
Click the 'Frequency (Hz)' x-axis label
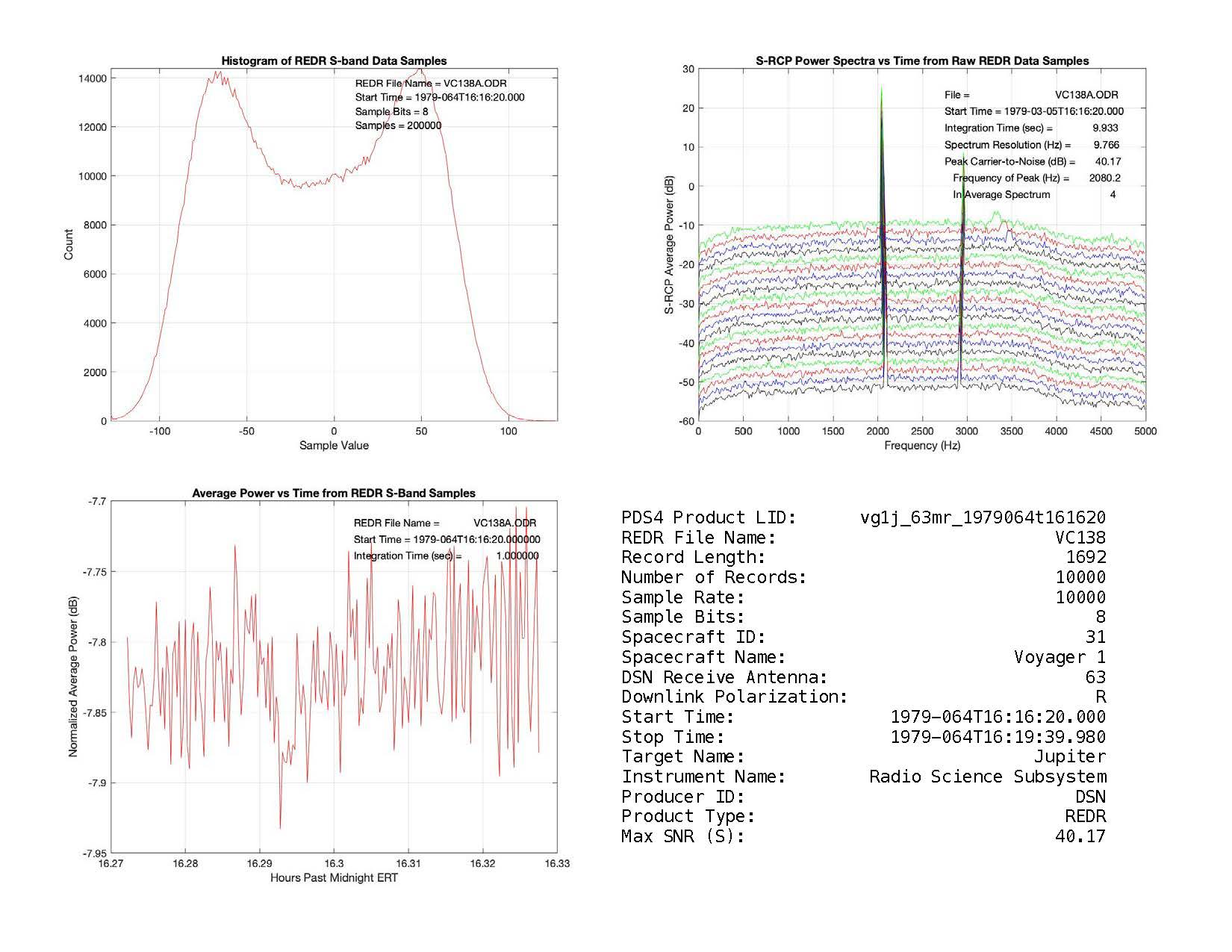click(922, 446)
